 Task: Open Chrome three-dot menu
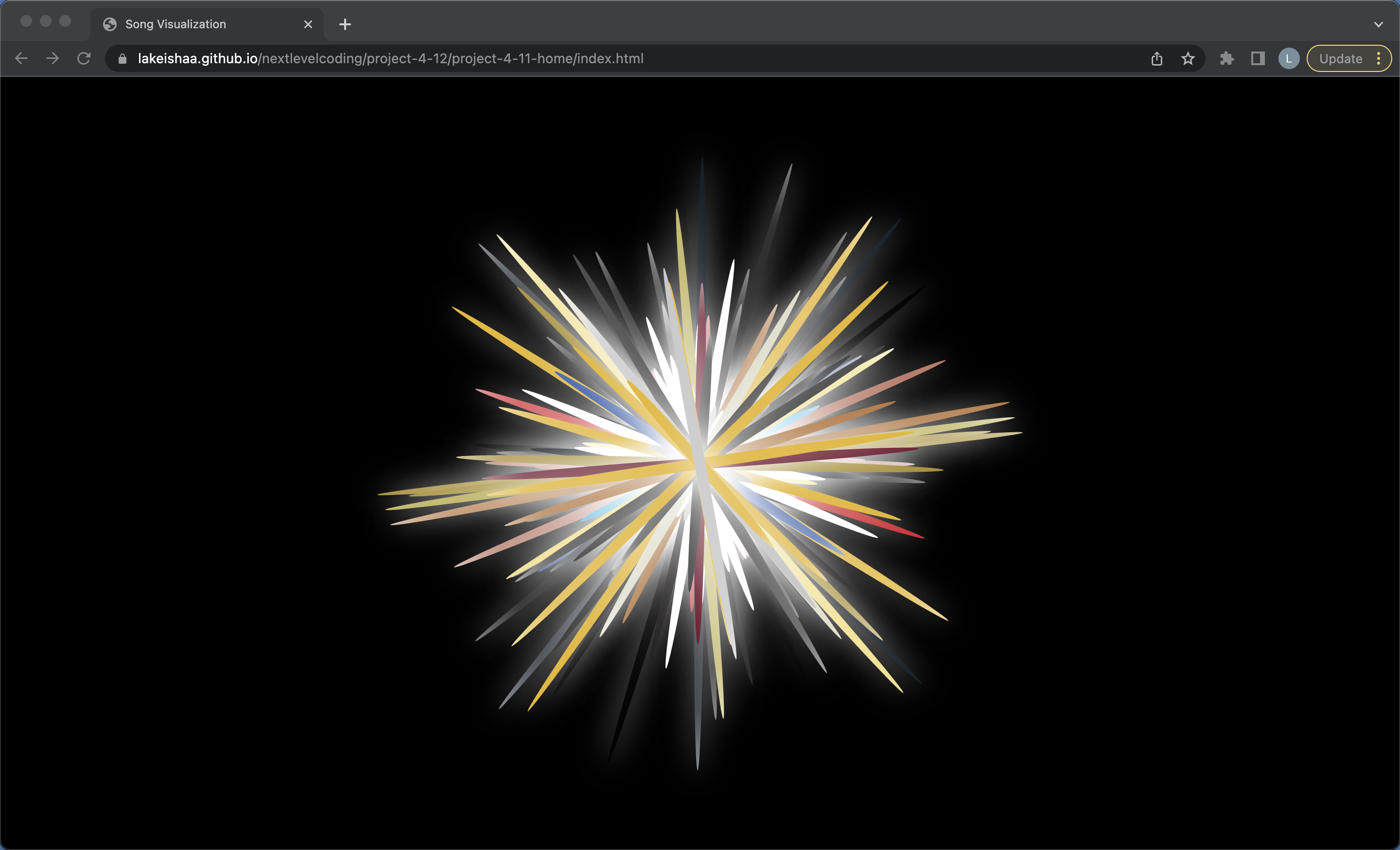pos(1379,58)
